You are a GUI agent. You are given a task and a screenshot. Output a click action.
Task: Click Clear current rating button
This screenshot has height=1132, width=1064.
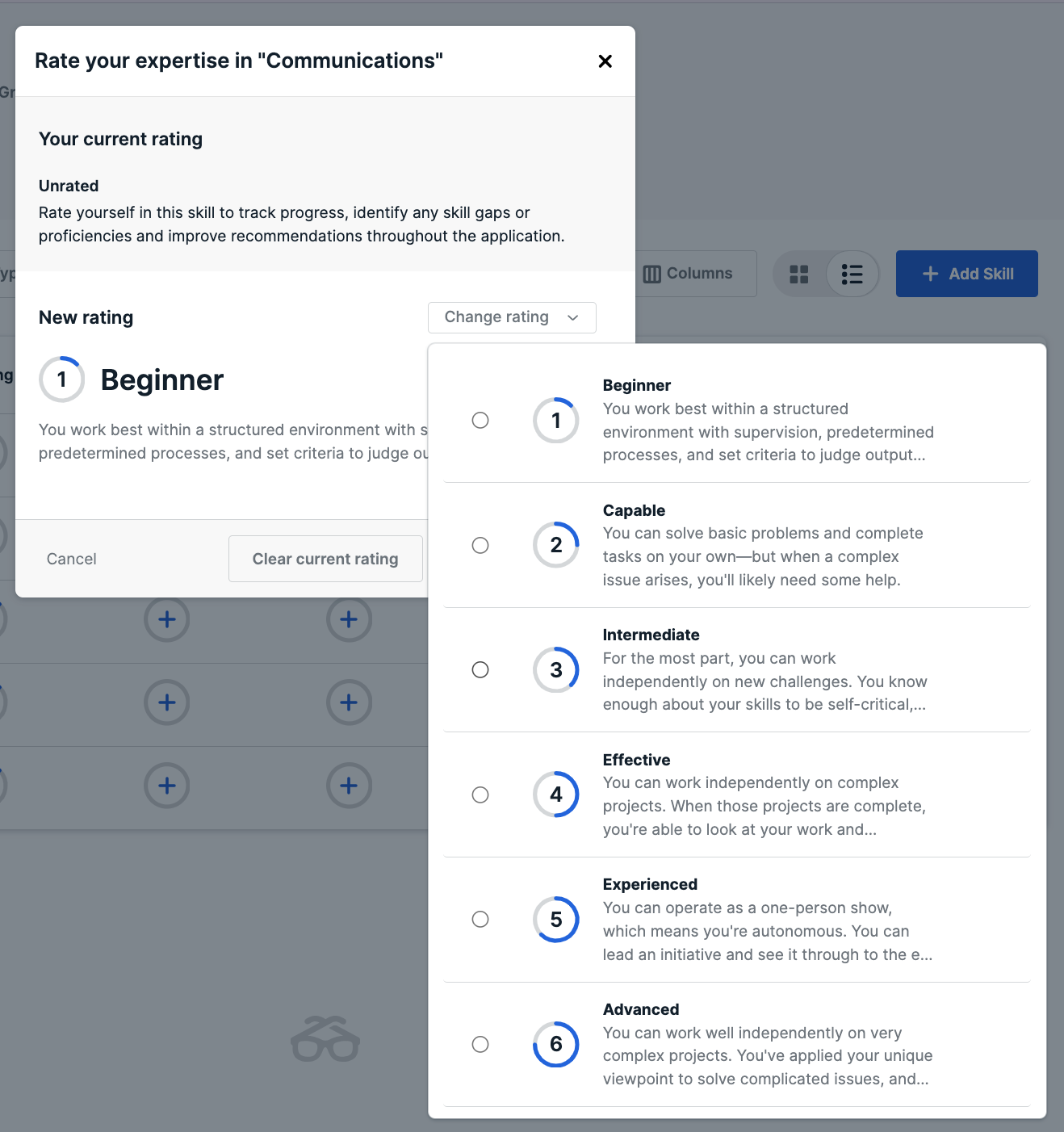pos(325,559)
